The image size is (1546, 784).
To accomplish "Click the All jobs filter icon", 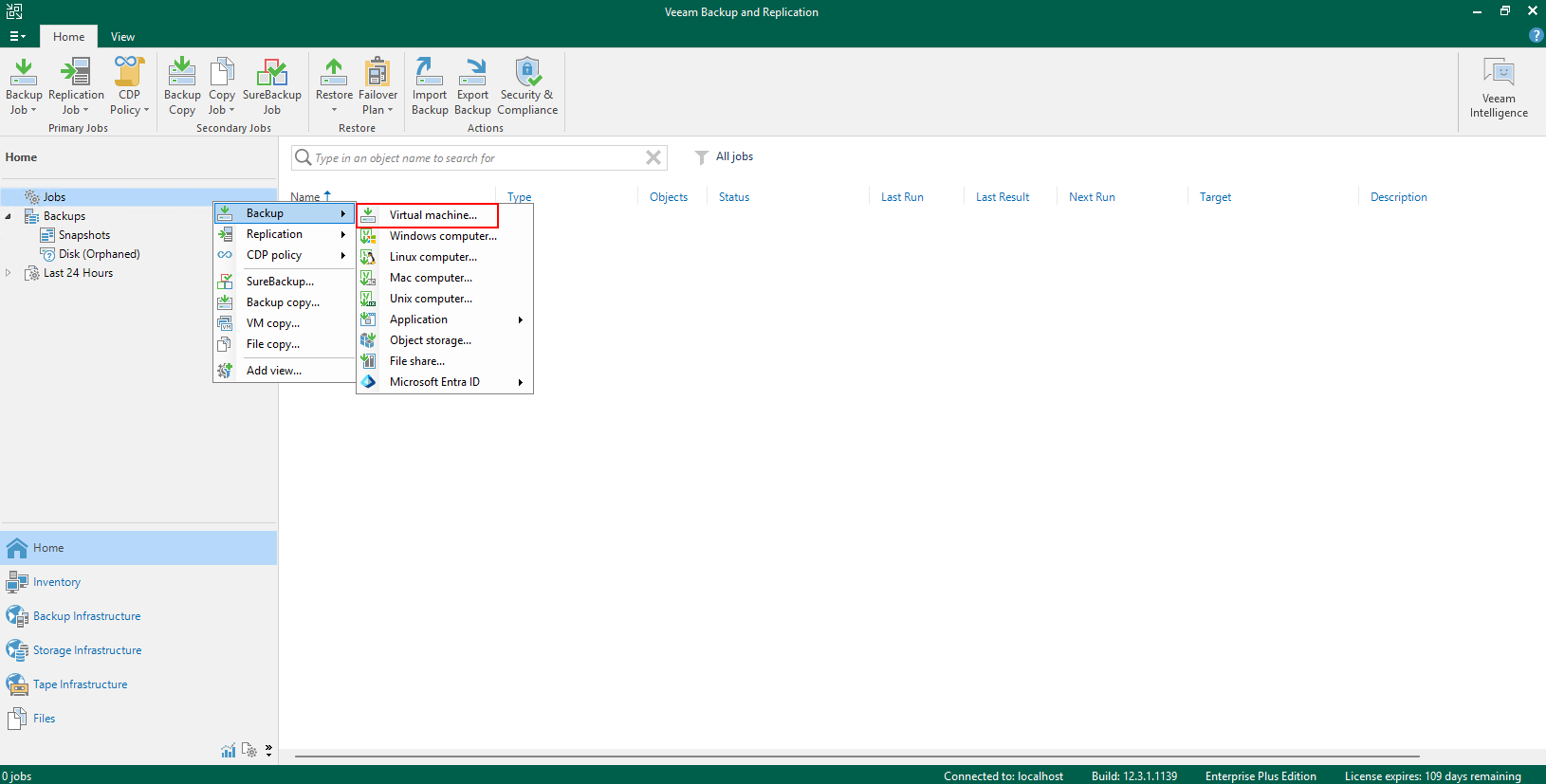I will pyautogui.click(x=701, y=157).
